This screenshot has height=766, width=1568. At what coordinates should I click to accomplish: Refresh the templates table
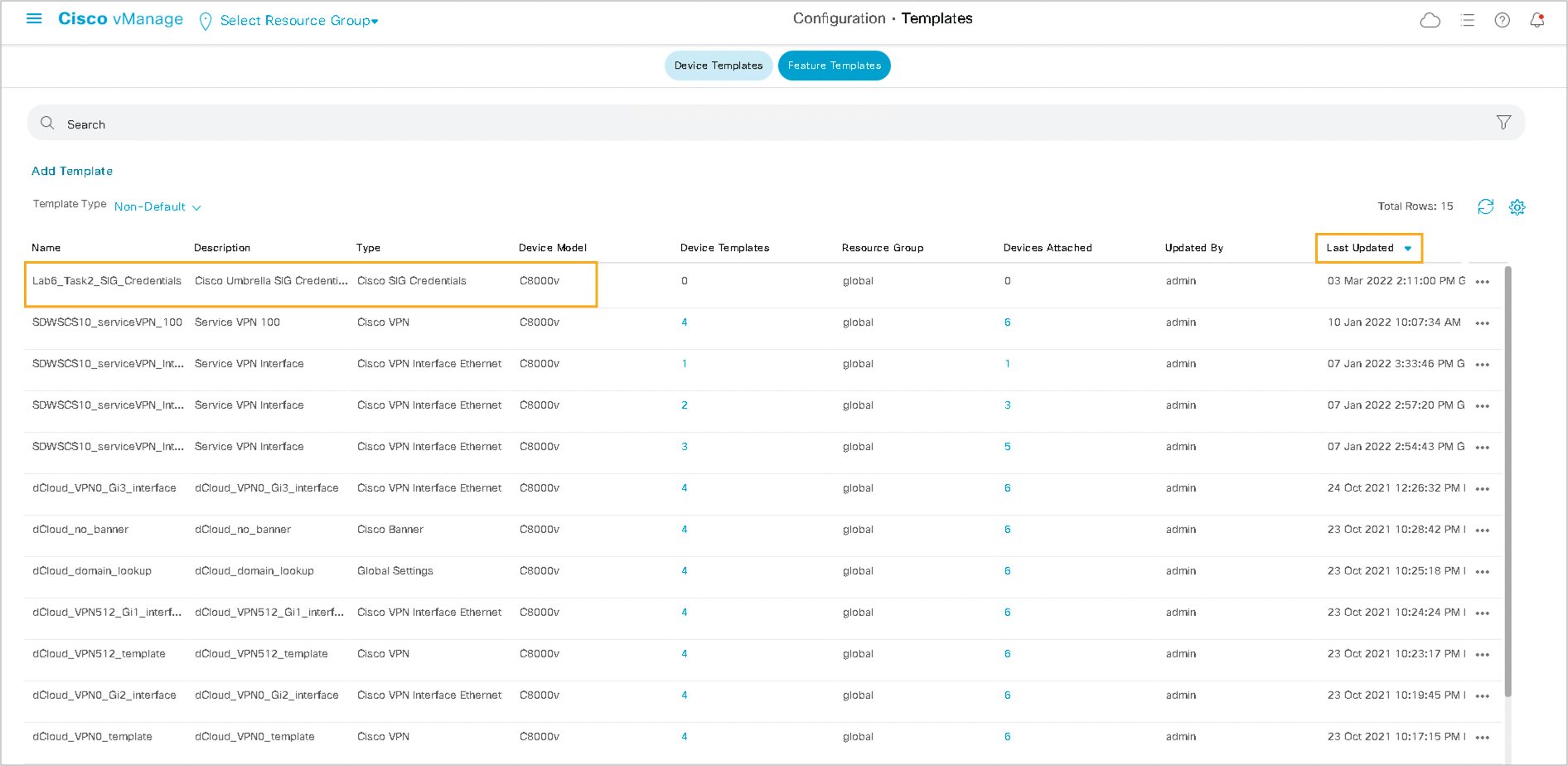1485,206
